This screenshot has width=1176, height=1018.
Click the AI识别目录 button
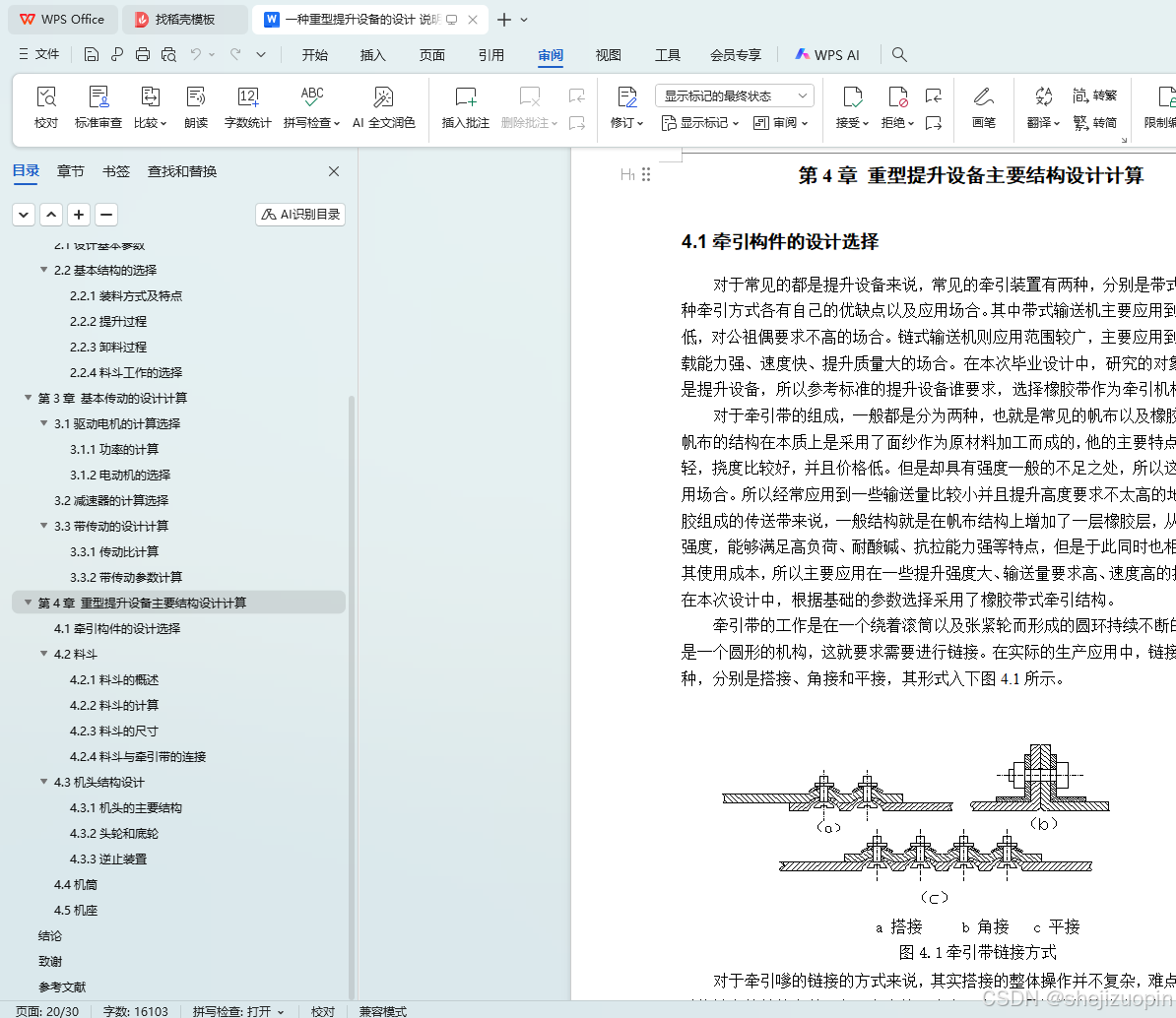pyautogui.click(x=300, y=215)
